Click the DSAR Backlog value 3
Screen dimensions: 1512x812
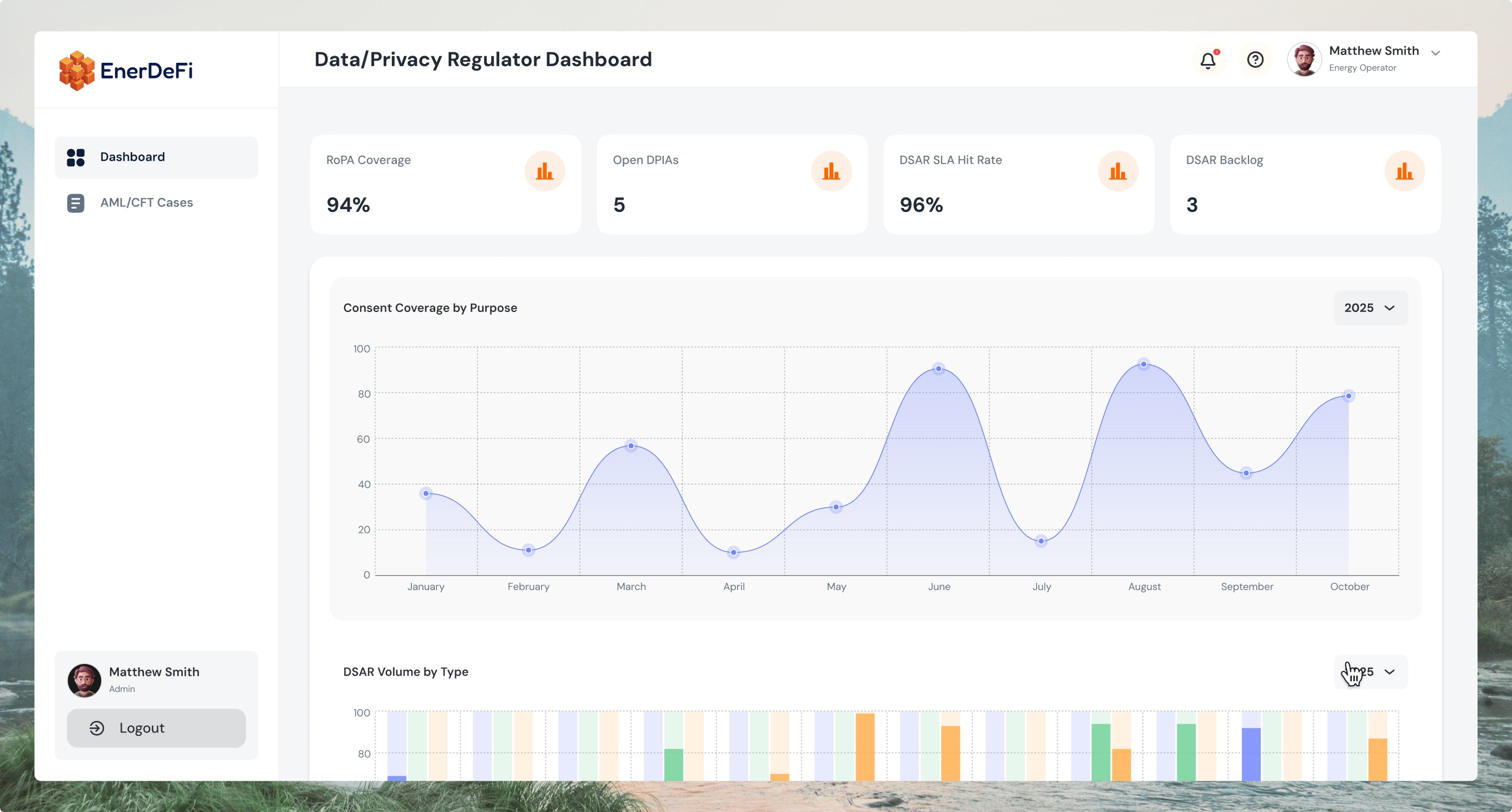point(1191,205)
